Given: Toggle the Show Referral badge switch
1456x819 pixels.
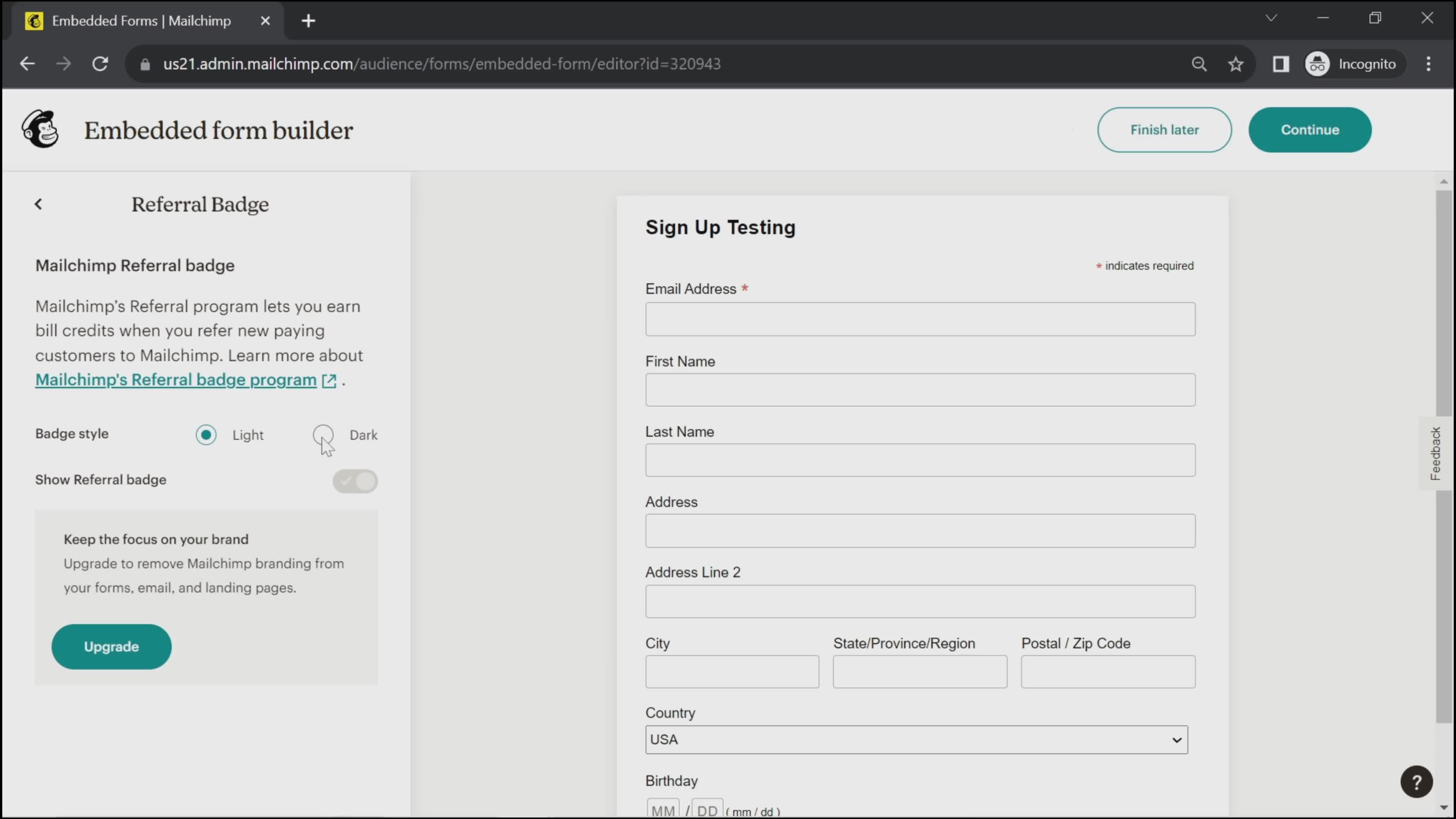Looking at the screenshot, I should (x=355, y=481).
